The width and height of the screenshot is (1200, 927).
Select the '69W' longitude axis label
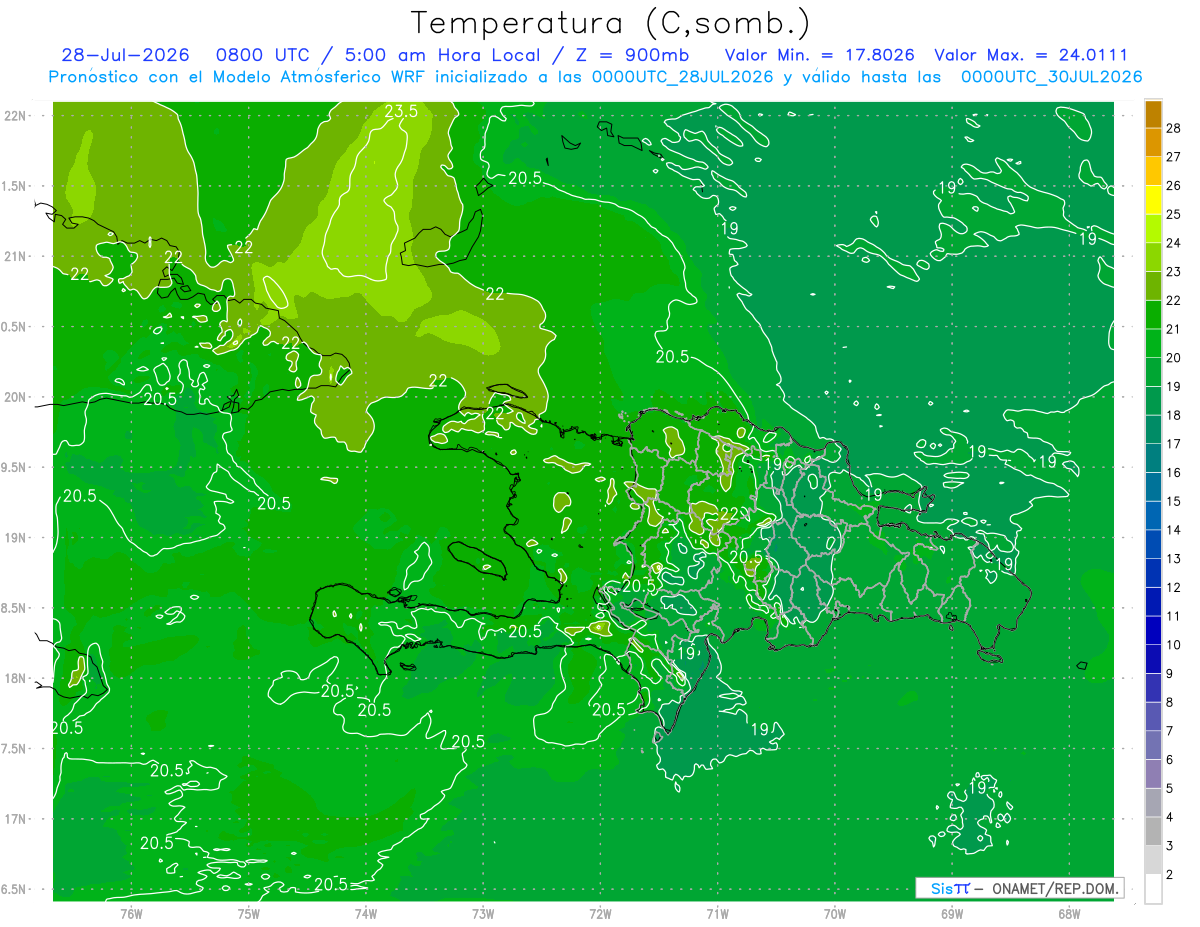click(951, 913)
